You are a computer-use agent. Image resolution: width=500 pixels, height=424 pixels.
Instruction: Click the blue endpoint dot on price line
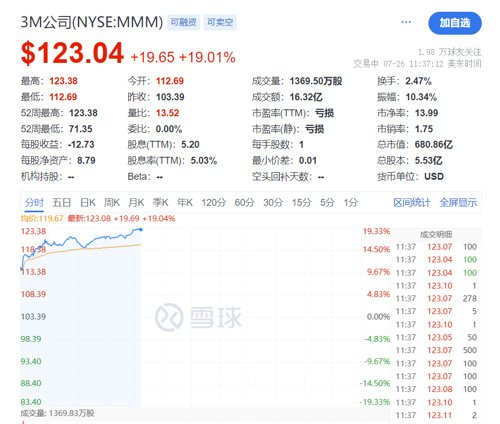tap(141, 229)
